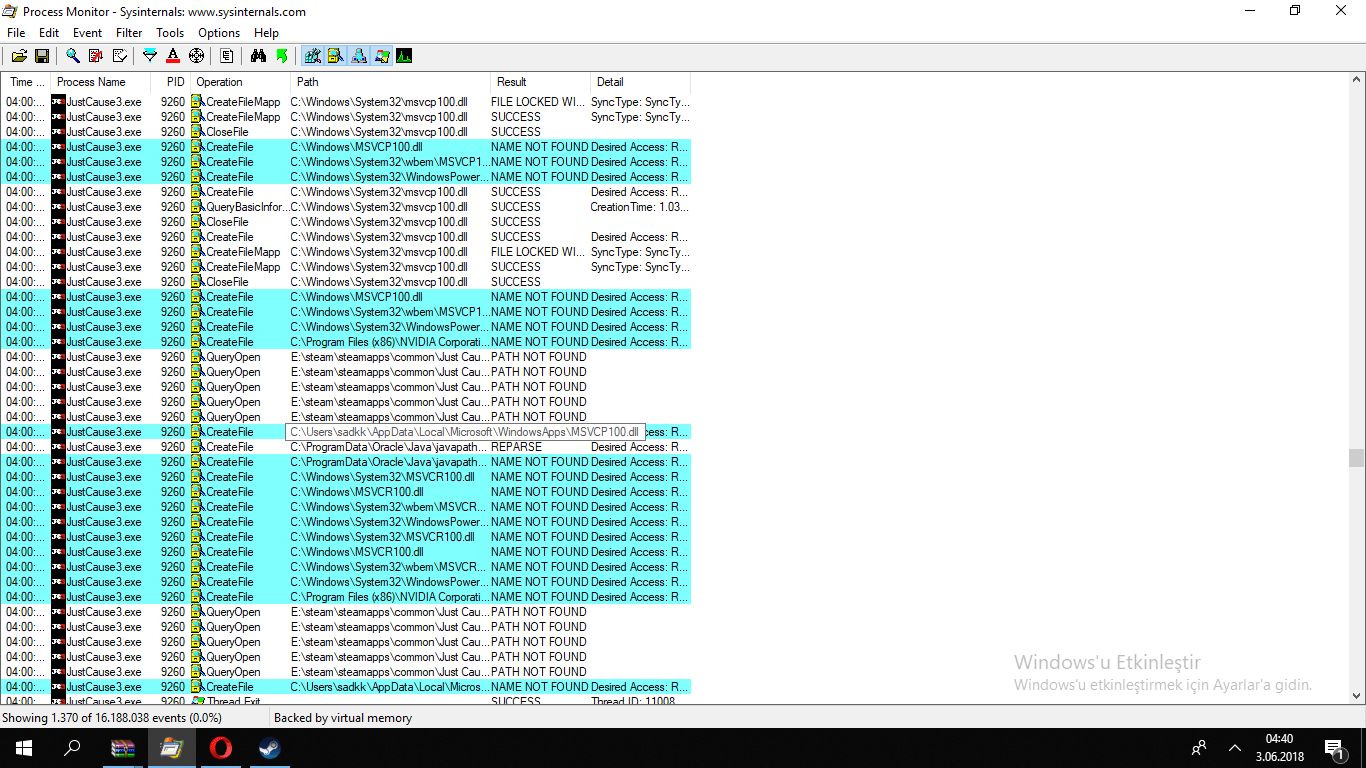Open the Highlight dialog with the red A icon
The height and width of the screenshot is (768, 1366).
click(173, 56)
